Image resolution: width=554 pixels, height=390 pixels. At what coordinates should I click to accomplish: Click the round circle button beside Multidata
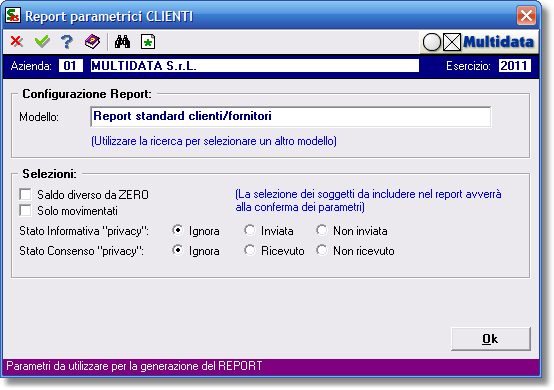432,42
